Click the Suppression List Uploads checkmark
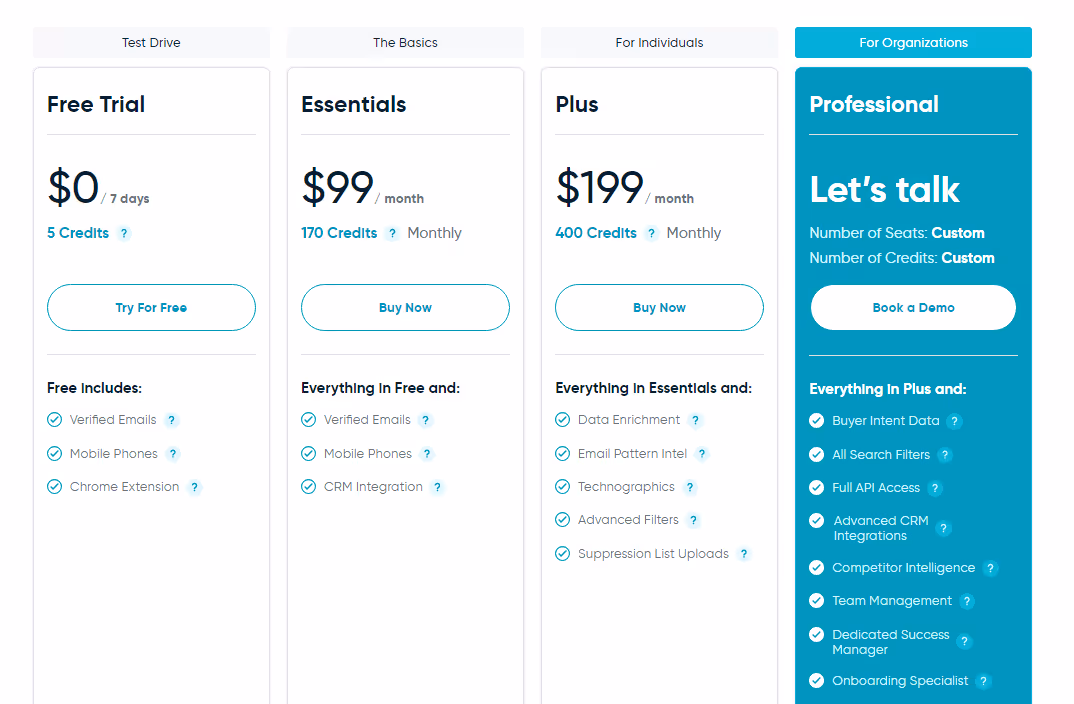 point(562,553)
